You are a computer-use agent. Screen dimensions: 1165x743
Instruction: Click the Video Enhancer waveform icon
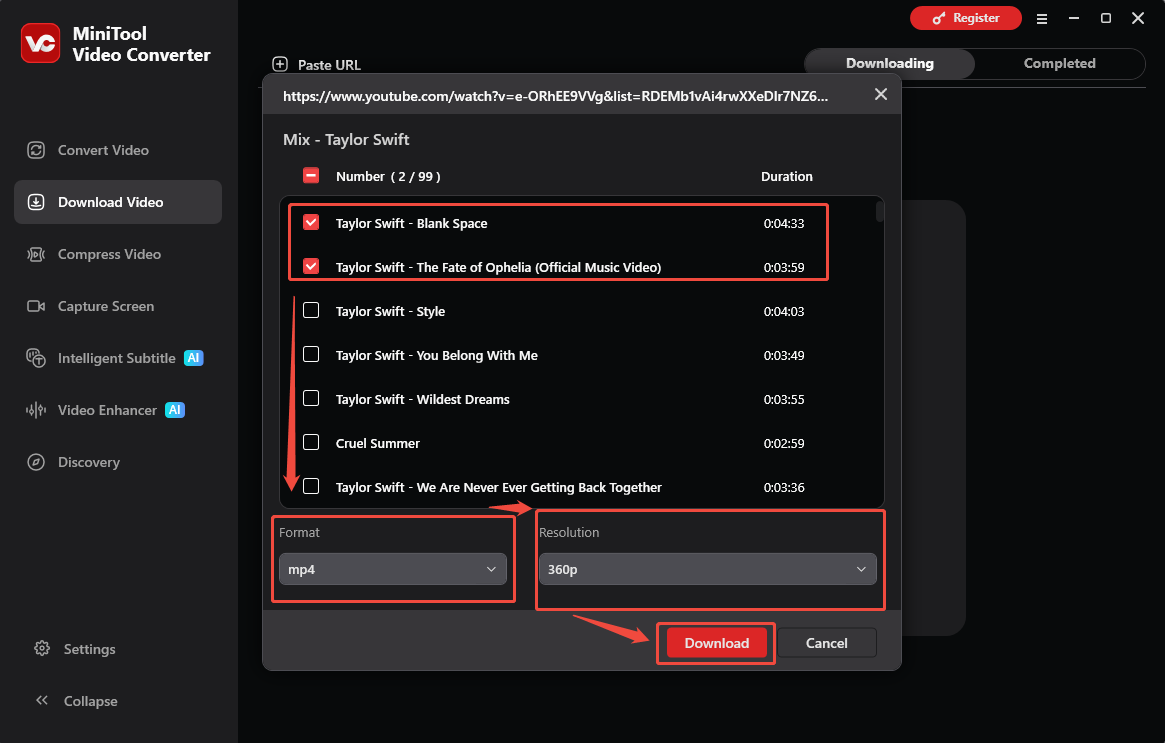(x=36, y=410)
